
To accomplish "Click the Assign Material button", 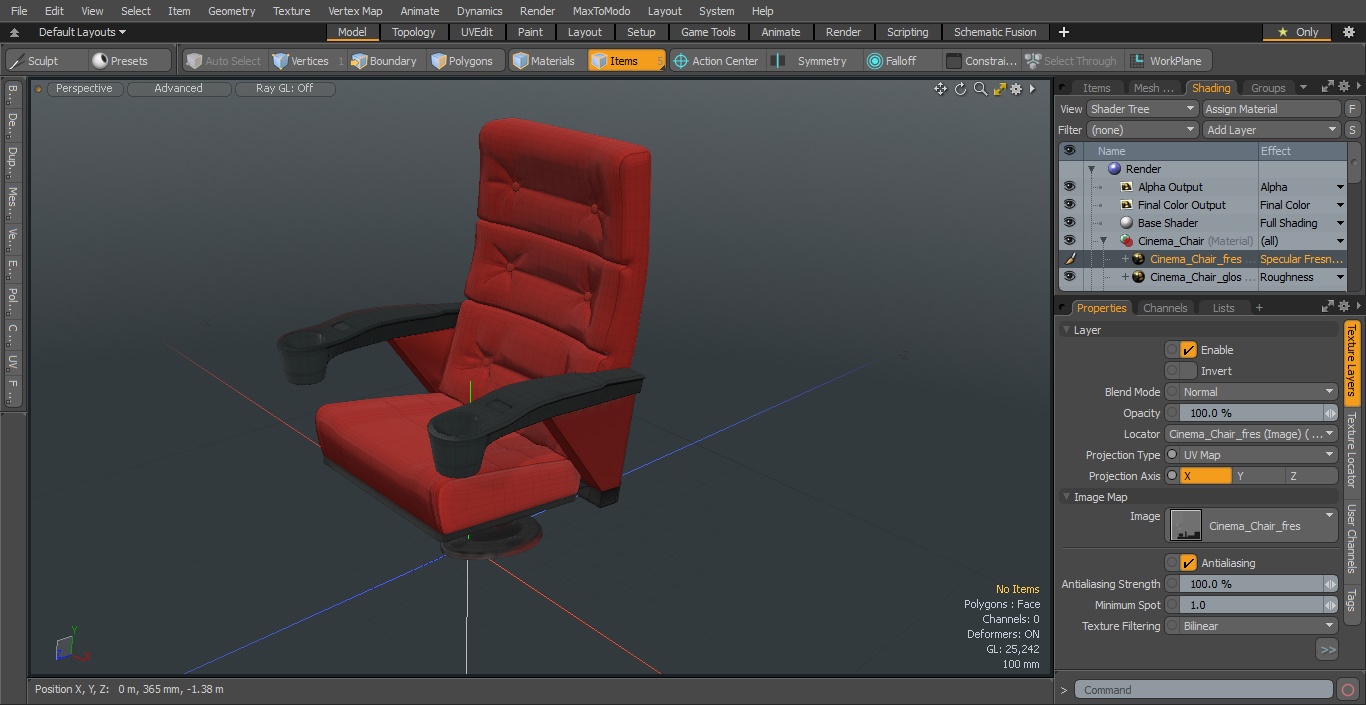I will [x=1271, y=109].
